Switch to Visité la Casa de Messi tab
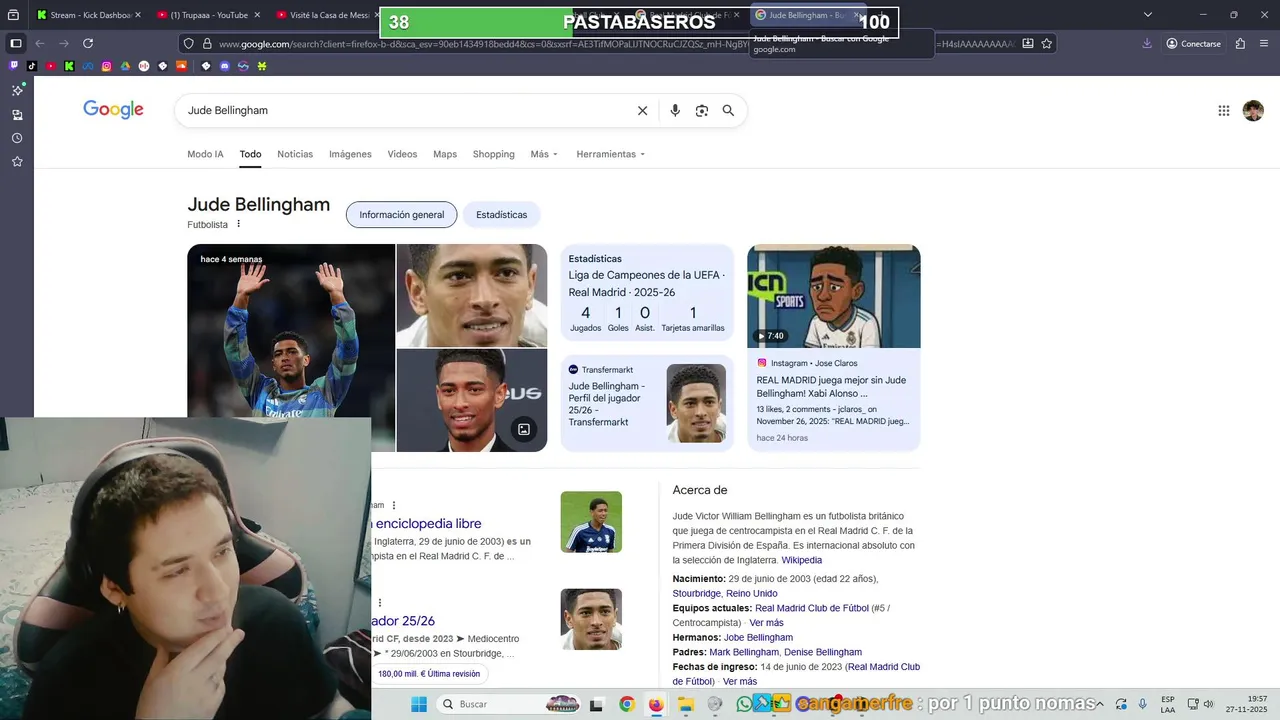Image resolution: width=1280 pixels, height=720 pixels. coord(325,15)
